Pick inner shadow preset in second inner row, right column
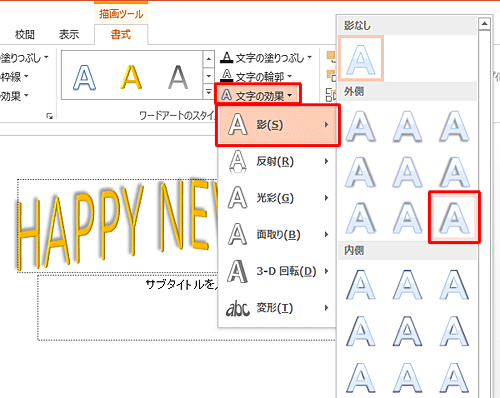The width and height of the screenshot is (500, 398). (454, 331)
